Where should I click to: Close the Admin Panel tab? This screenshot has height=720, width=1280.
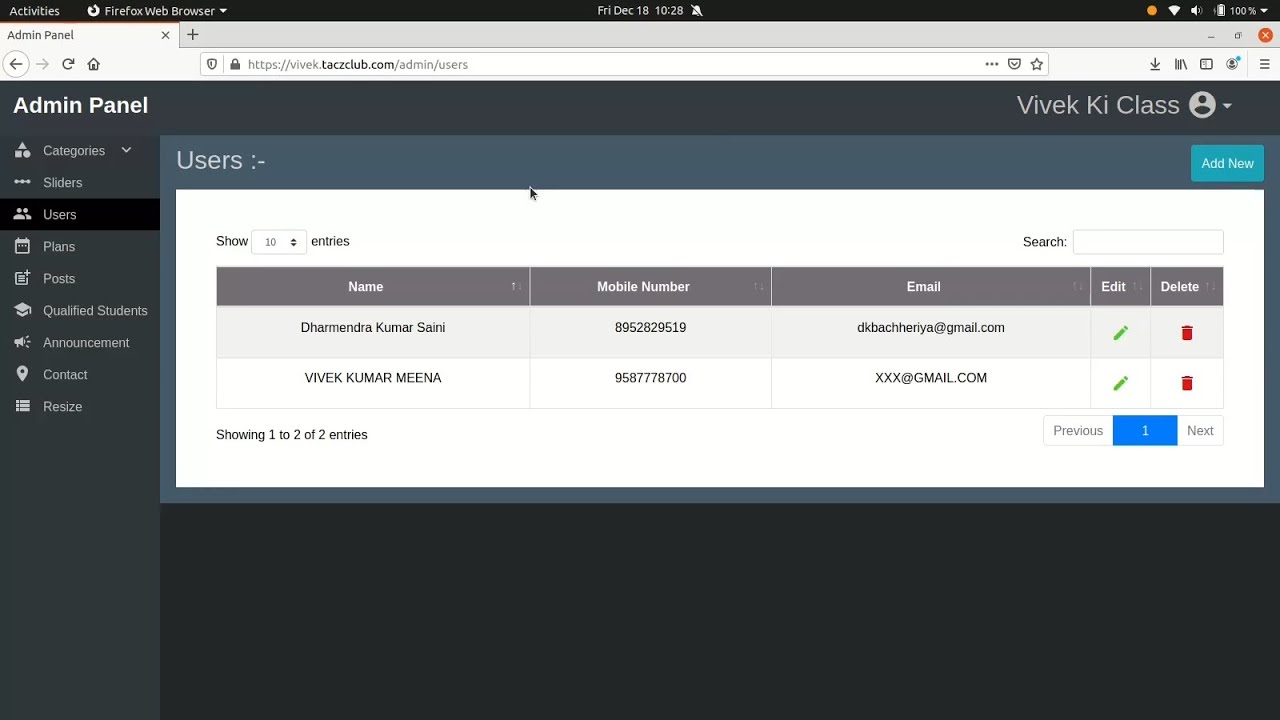[165, 35]
